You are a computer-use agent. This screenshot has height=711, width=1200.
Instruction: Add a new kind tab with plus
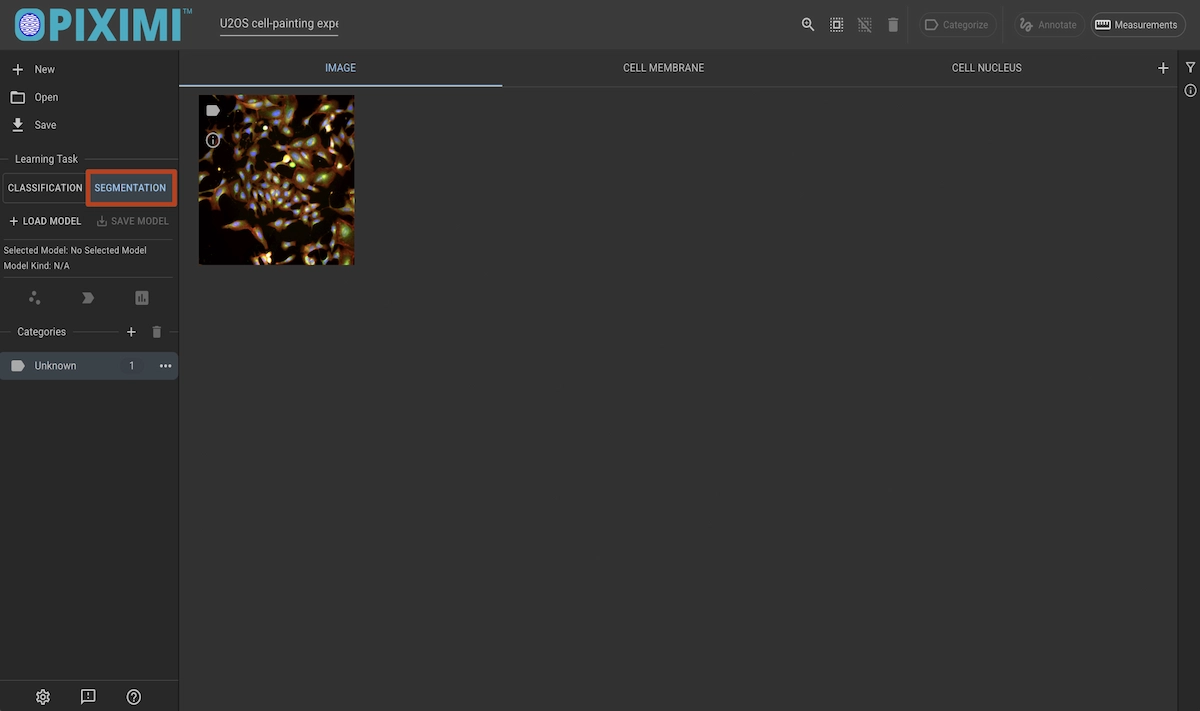coord(1163,68)
